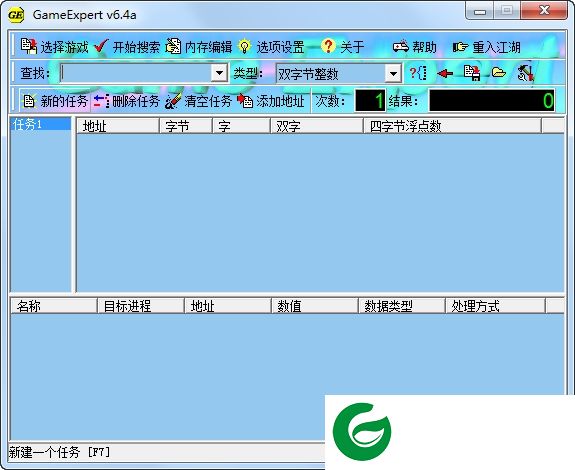
Task: Click the ambulance help icon
Action: (x=401, y=46)
